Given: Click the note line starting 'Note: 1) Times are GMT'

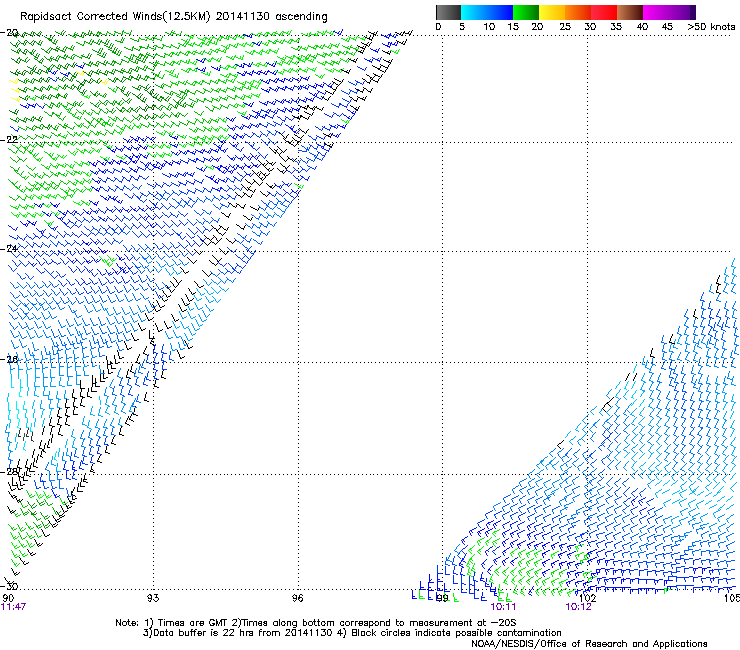Looking at the screenshot, I should click(x=315, y=623).
